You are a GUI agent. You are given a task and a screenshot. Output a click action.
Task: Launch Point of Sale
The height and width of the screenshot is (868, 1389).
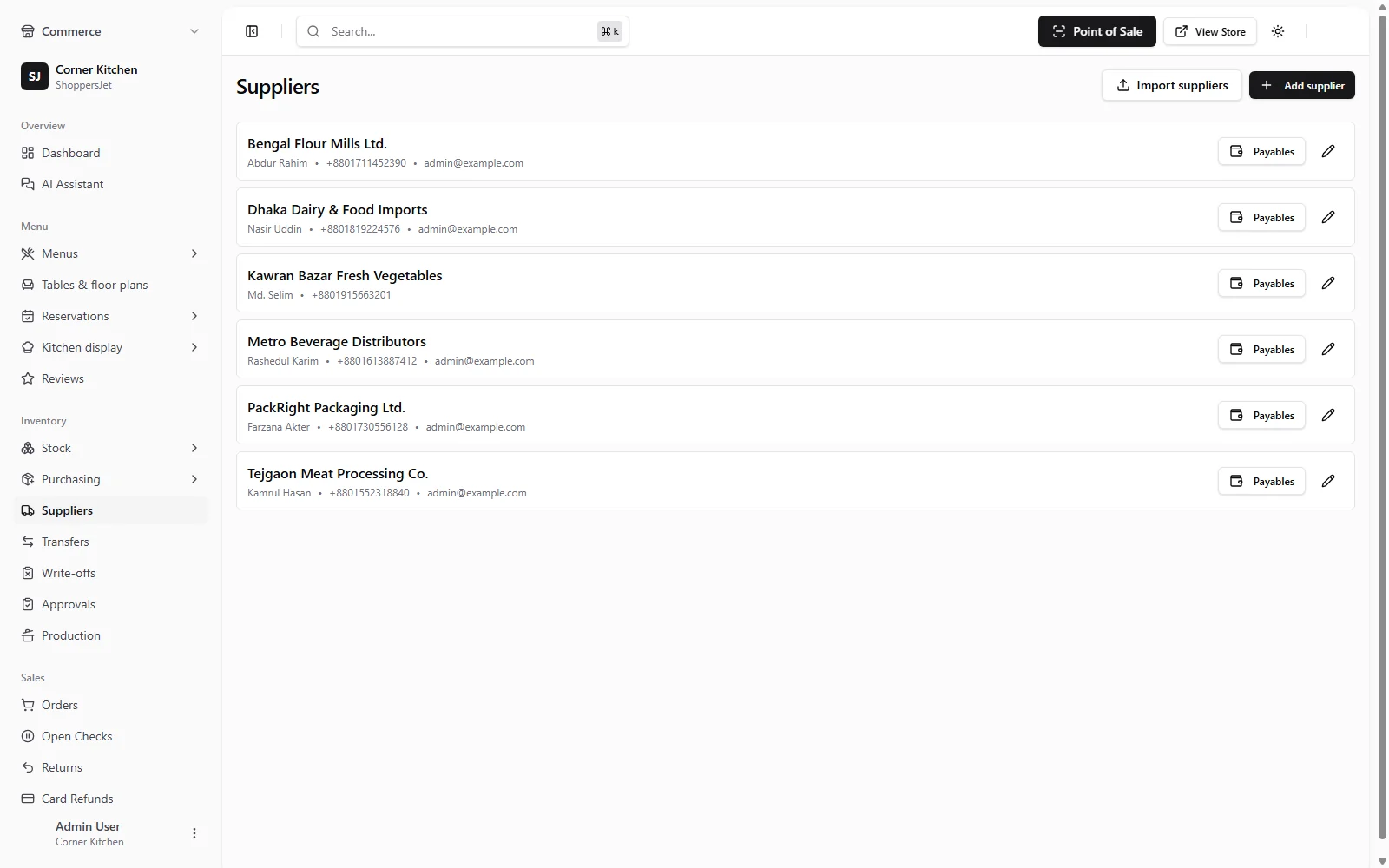coord(1097,31)
